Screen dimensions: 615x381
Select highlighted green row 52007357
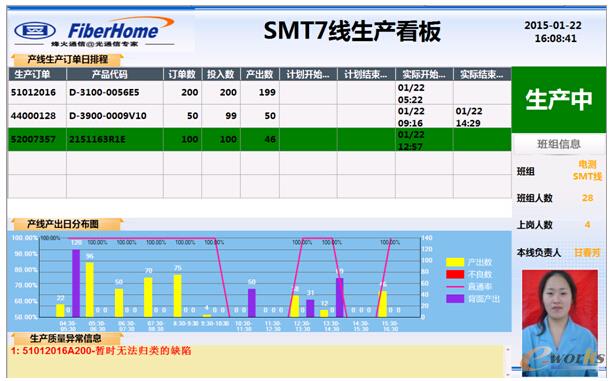[260, 139]
